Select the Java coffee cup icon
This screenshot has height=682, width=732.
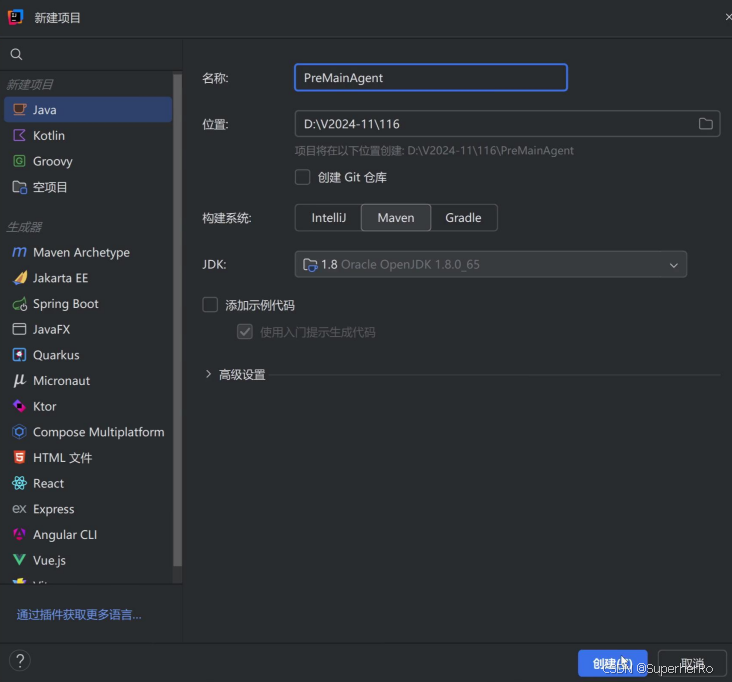point(19,110)
